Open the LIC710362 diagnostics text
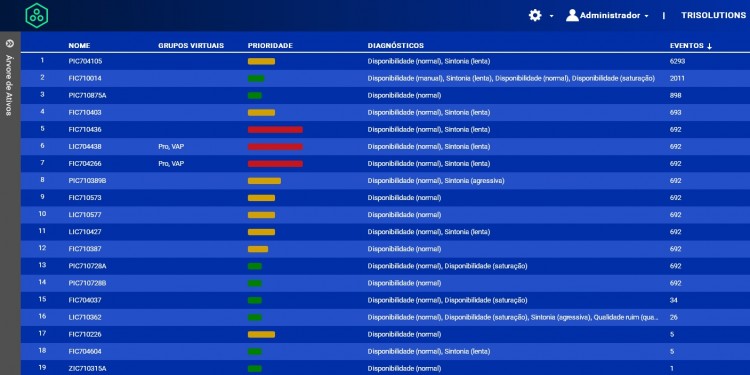 [513, 317]
